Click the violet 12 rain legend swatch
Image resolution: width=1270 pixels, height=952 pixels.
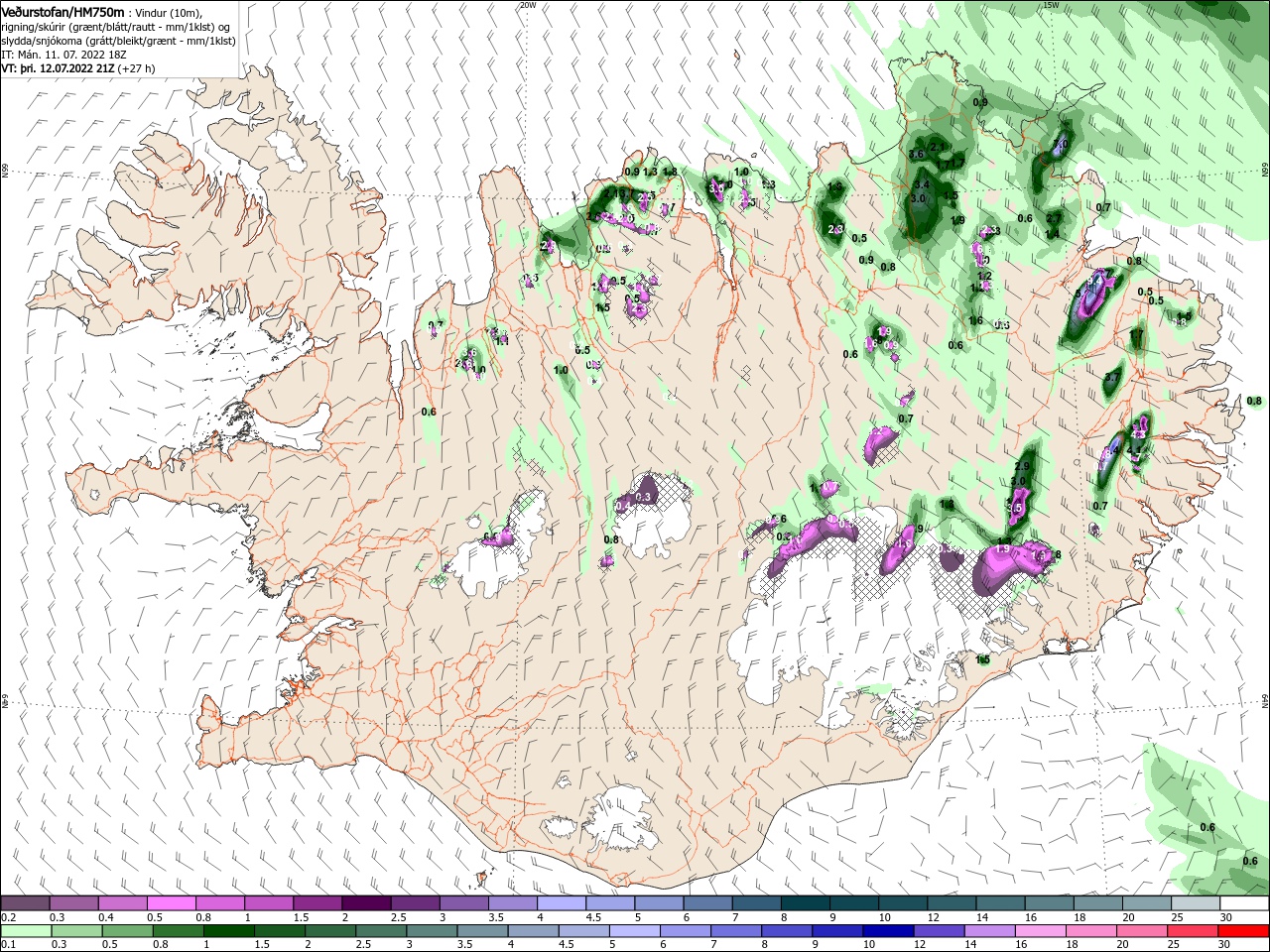click(x=940, y=931)
